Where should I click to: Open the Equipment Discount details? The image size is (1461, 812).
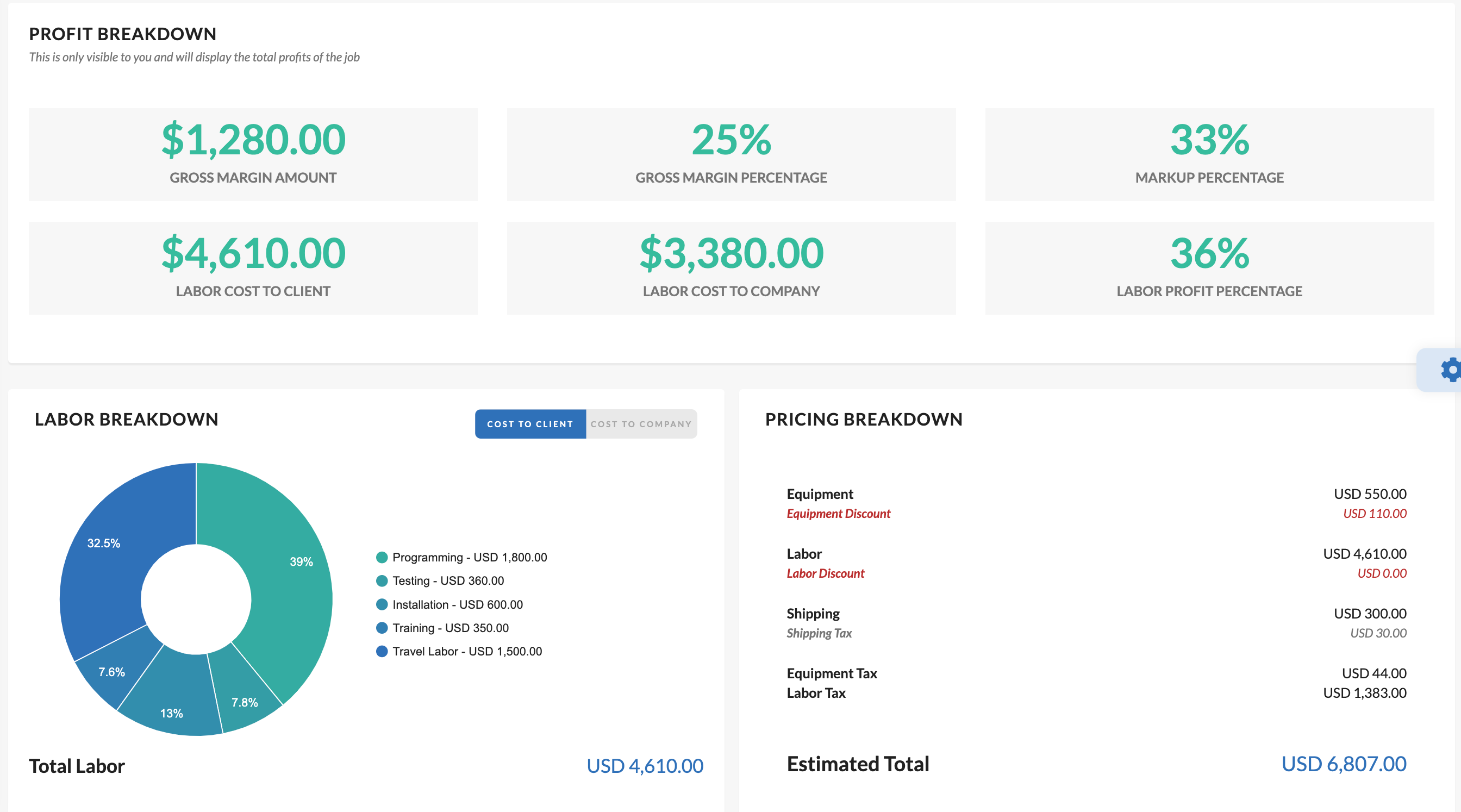click(x=838, y=513)
